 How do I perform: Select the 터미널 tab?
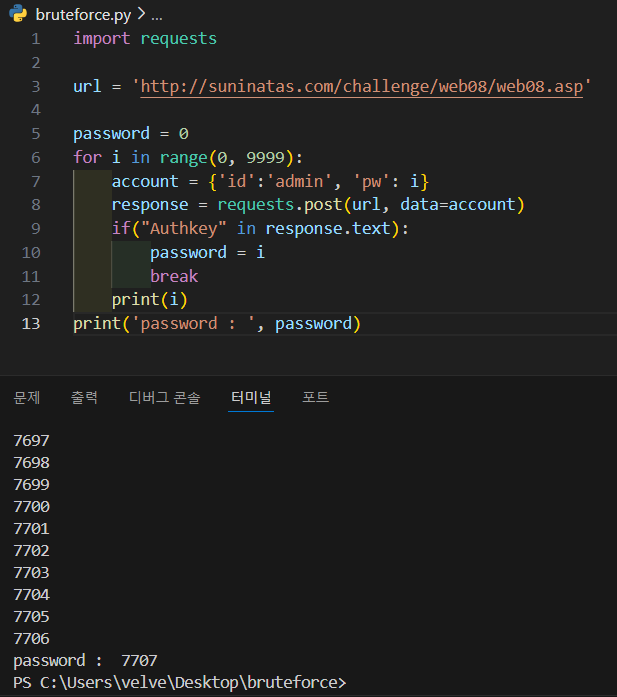pyautogui.click(x=251, y=397)
